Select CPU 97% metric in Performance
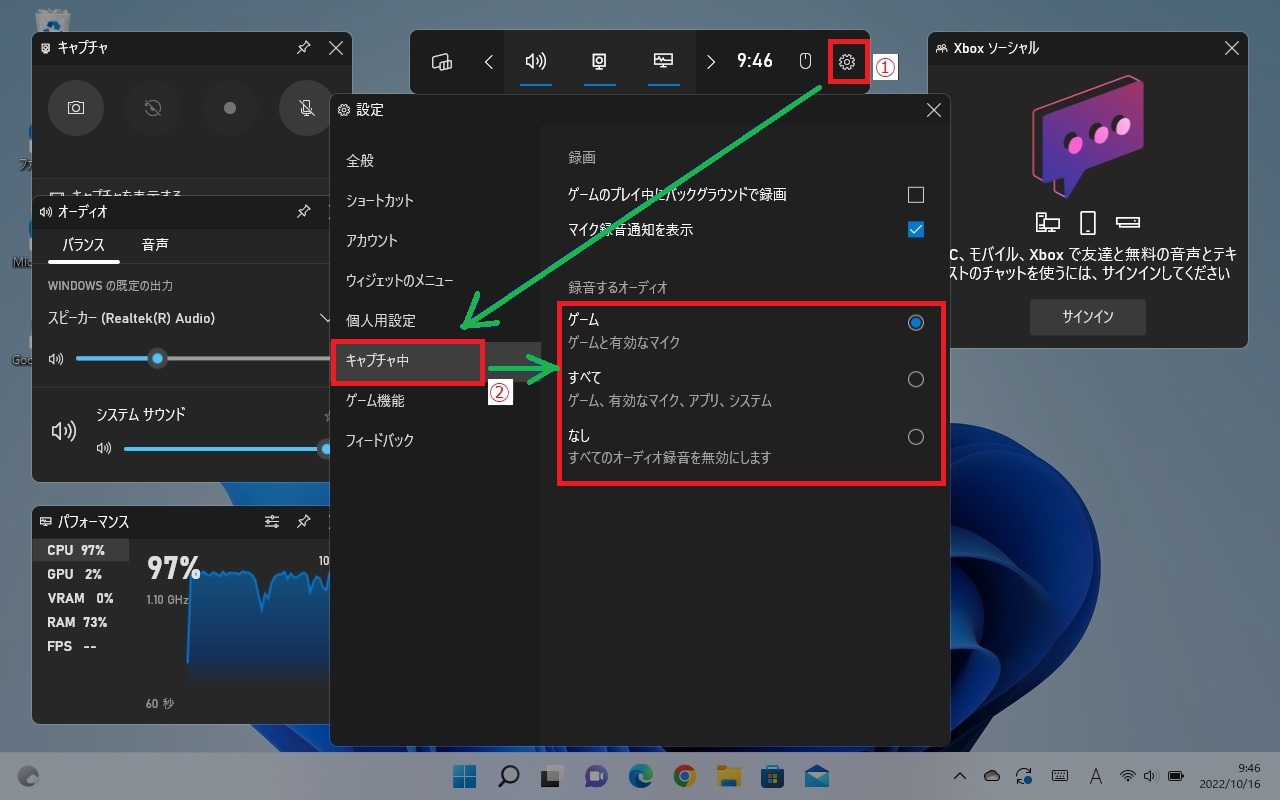1280x800 pixels. [x=81, y=550]
